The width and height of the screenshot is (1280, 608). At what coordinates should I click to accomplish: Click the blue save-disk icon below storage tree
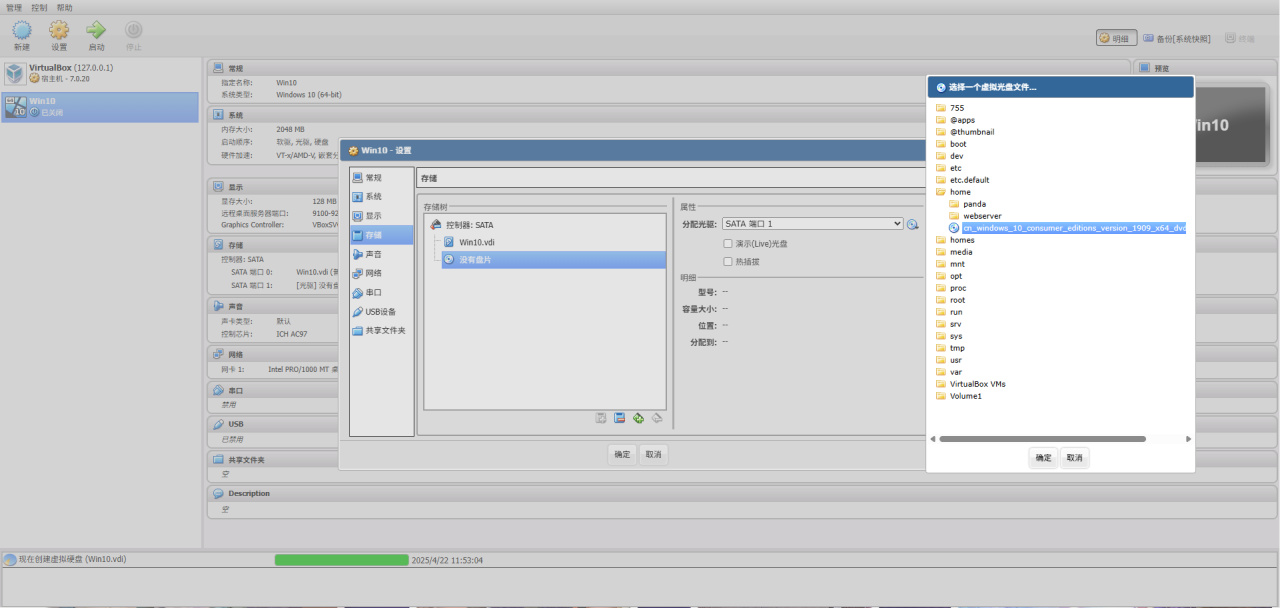pyautogui.click(x=620, y=418)
